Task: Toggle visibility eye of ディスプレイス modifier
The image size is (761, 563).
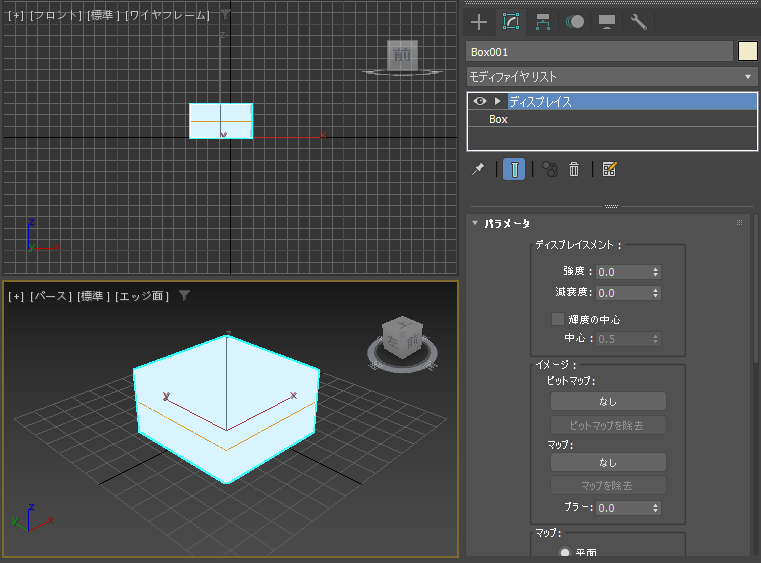Action: coord(480,101)
